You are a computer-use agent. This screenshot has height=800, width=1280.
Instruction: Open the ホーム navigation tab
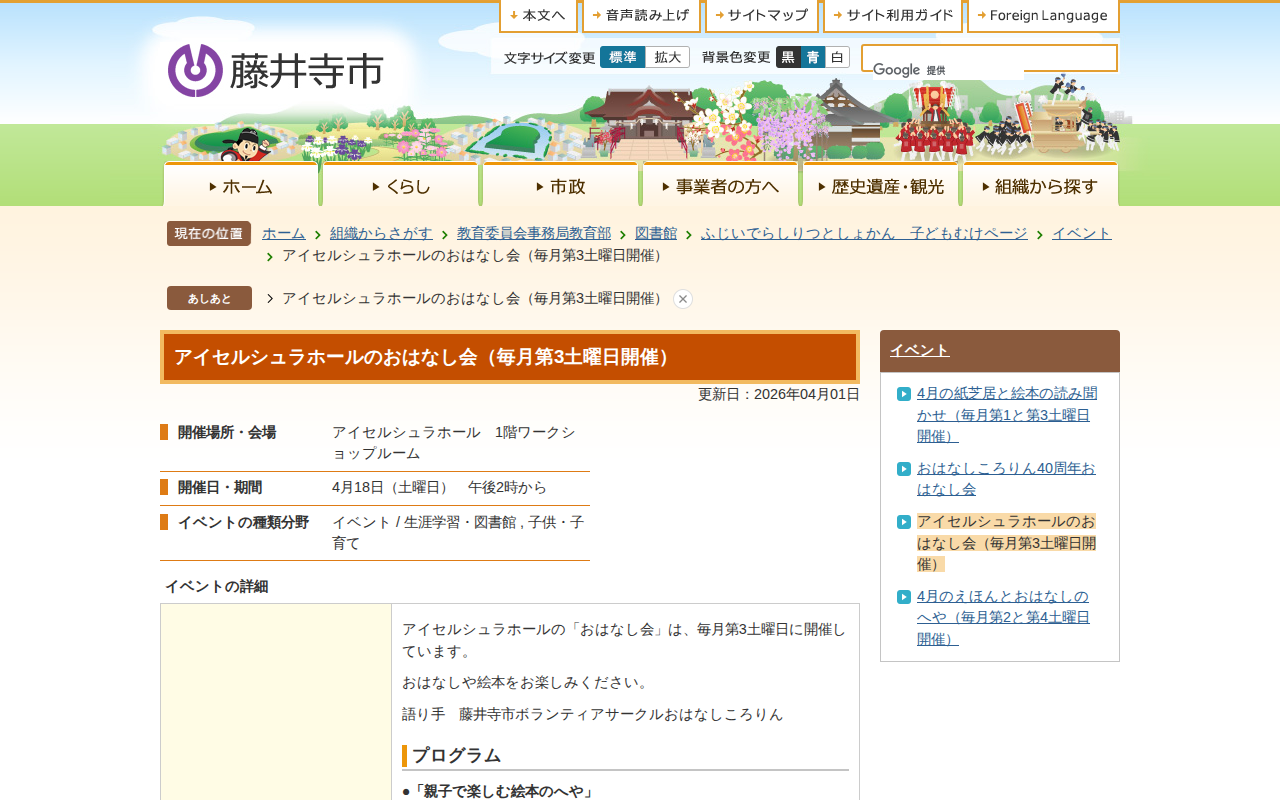(x=241, y=185)
